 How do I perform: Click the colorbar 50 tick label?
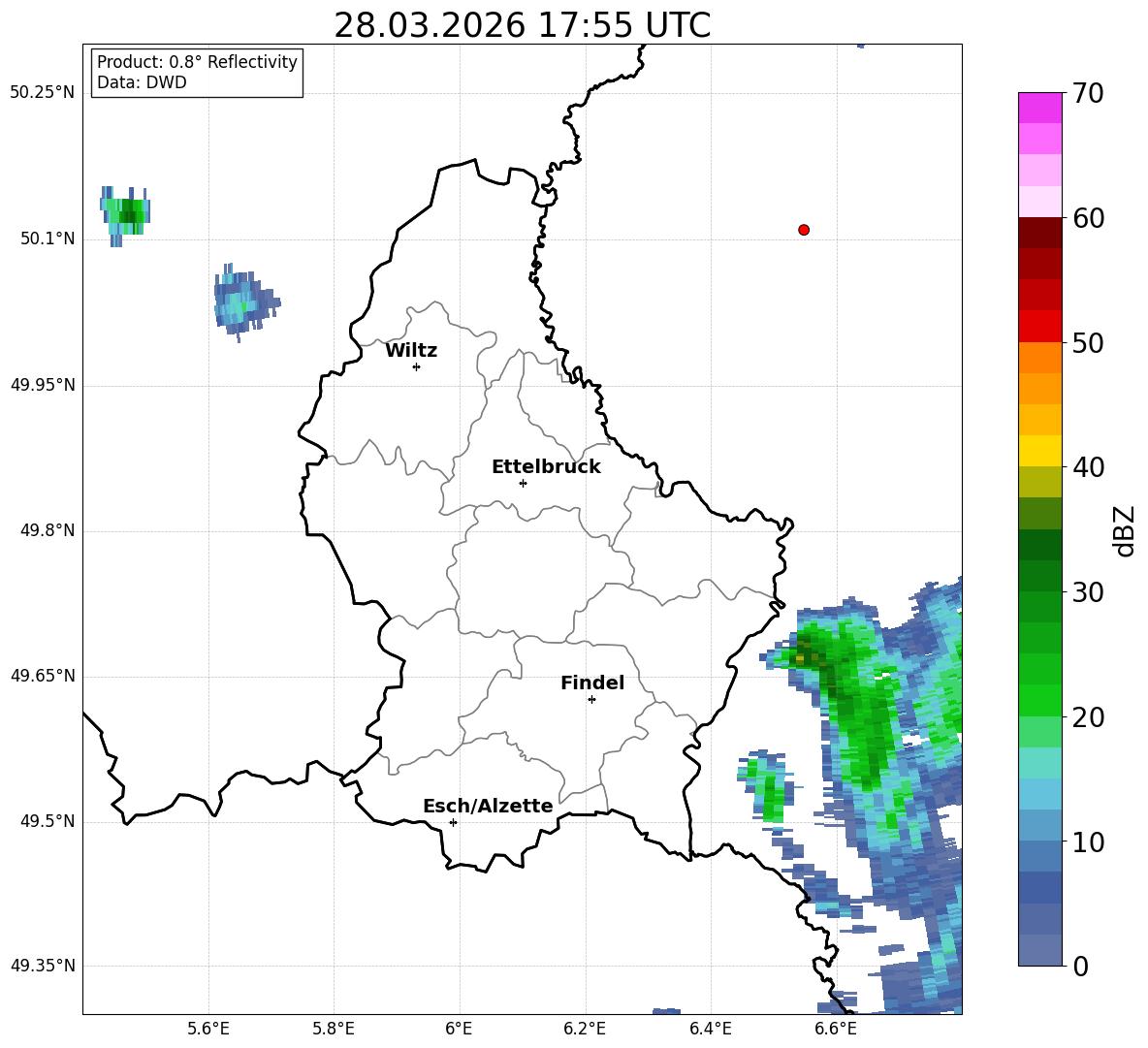point(1088,342)
